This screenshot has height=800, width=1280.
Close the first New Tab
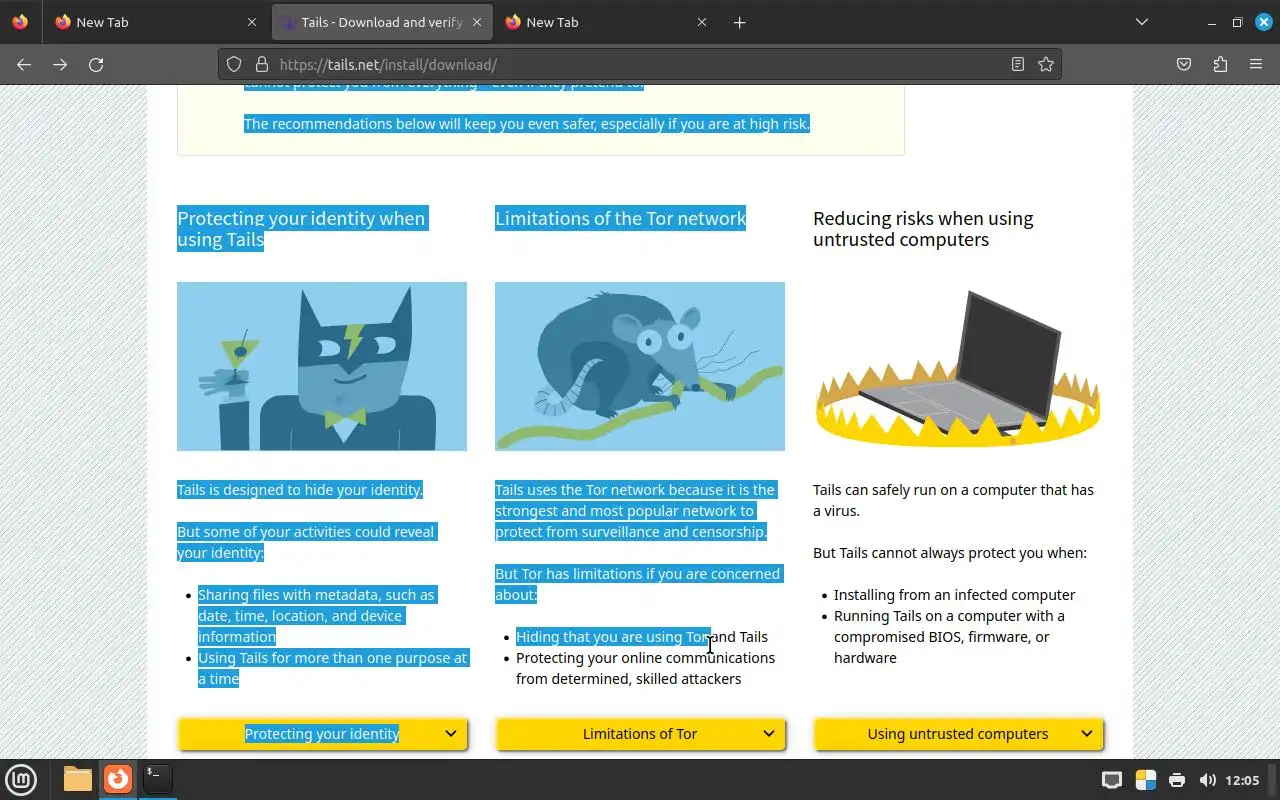coord(252,22)
